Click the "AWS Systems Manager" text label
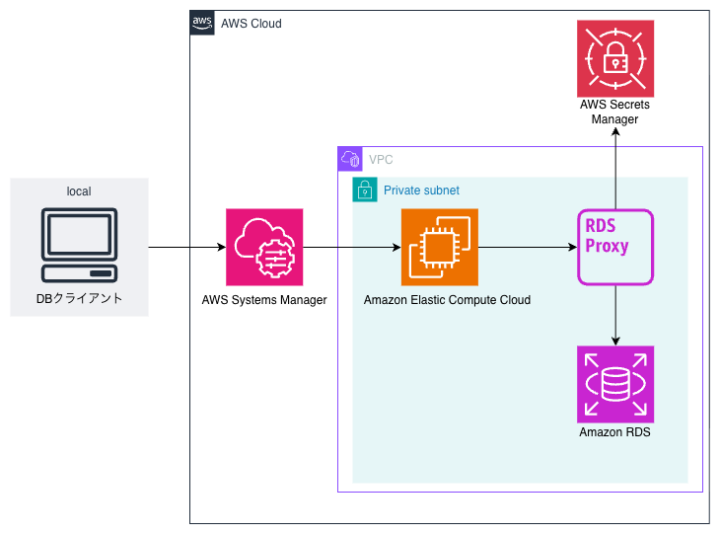This screenshot has height=534, width=720. click(x=264, y=300)
